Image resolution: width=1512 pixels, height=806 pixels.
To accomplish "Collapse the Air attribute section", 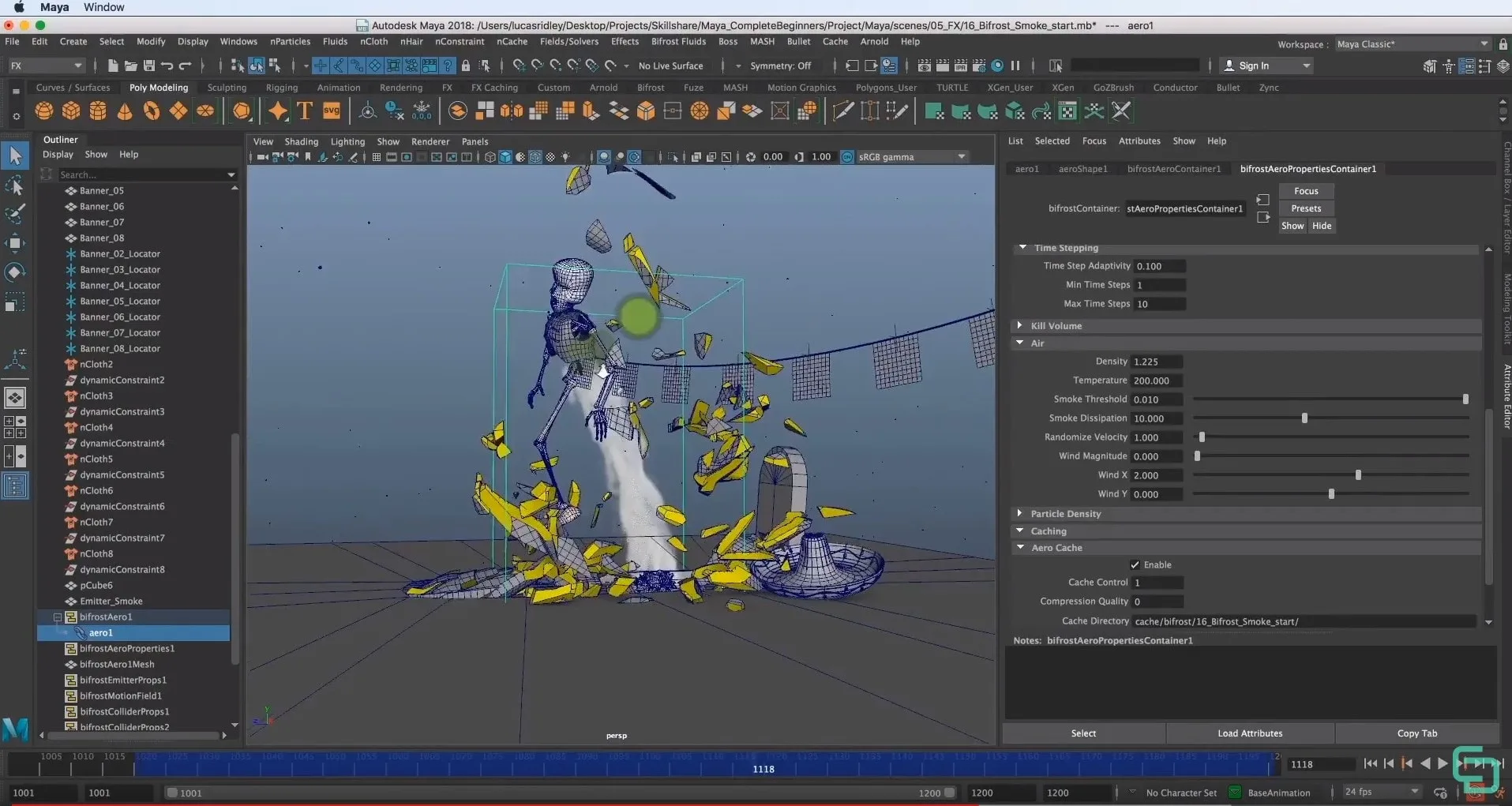I will (1021, 343).
